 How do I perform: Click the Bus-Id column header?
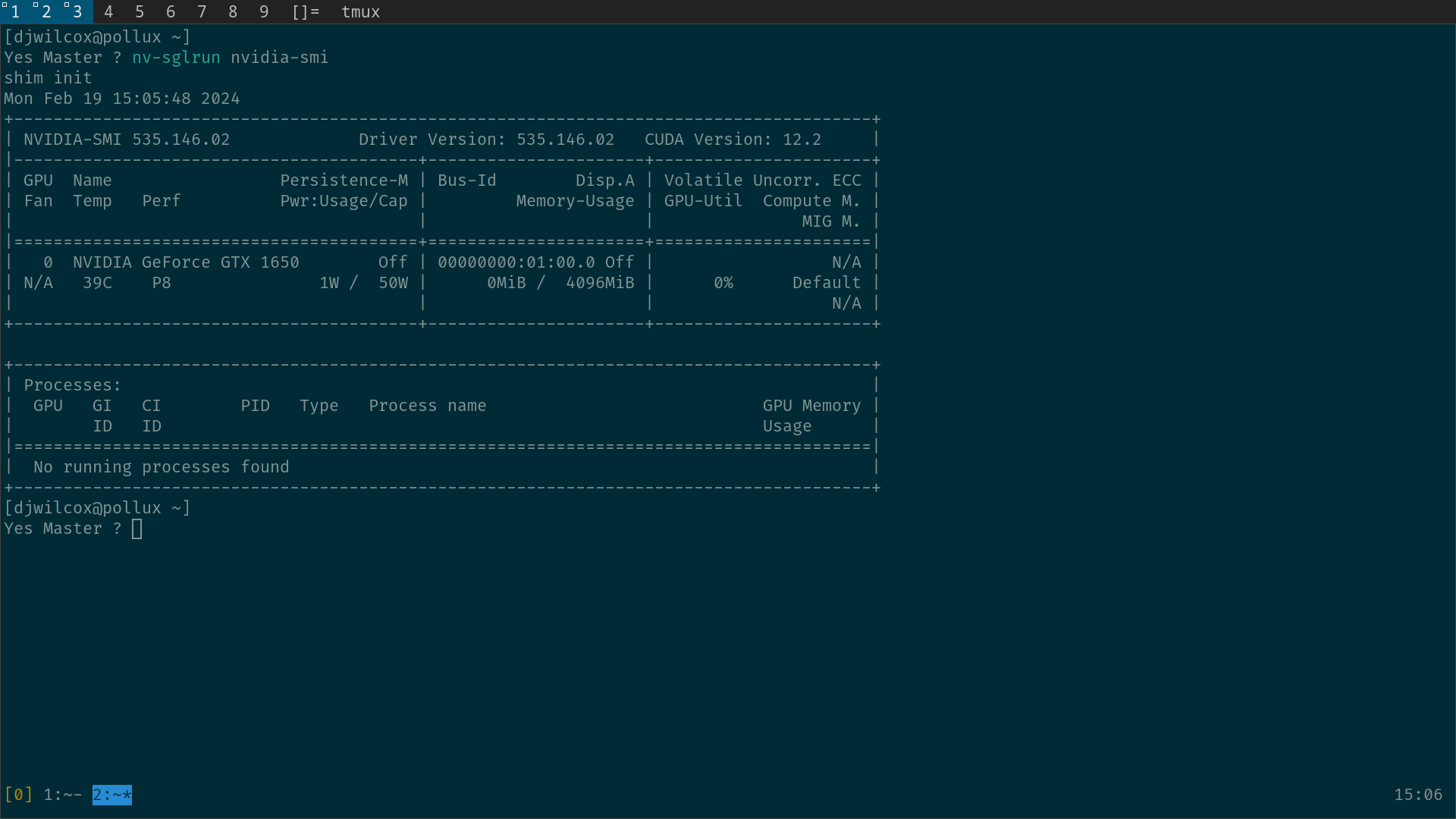click(x=467, y=180)
